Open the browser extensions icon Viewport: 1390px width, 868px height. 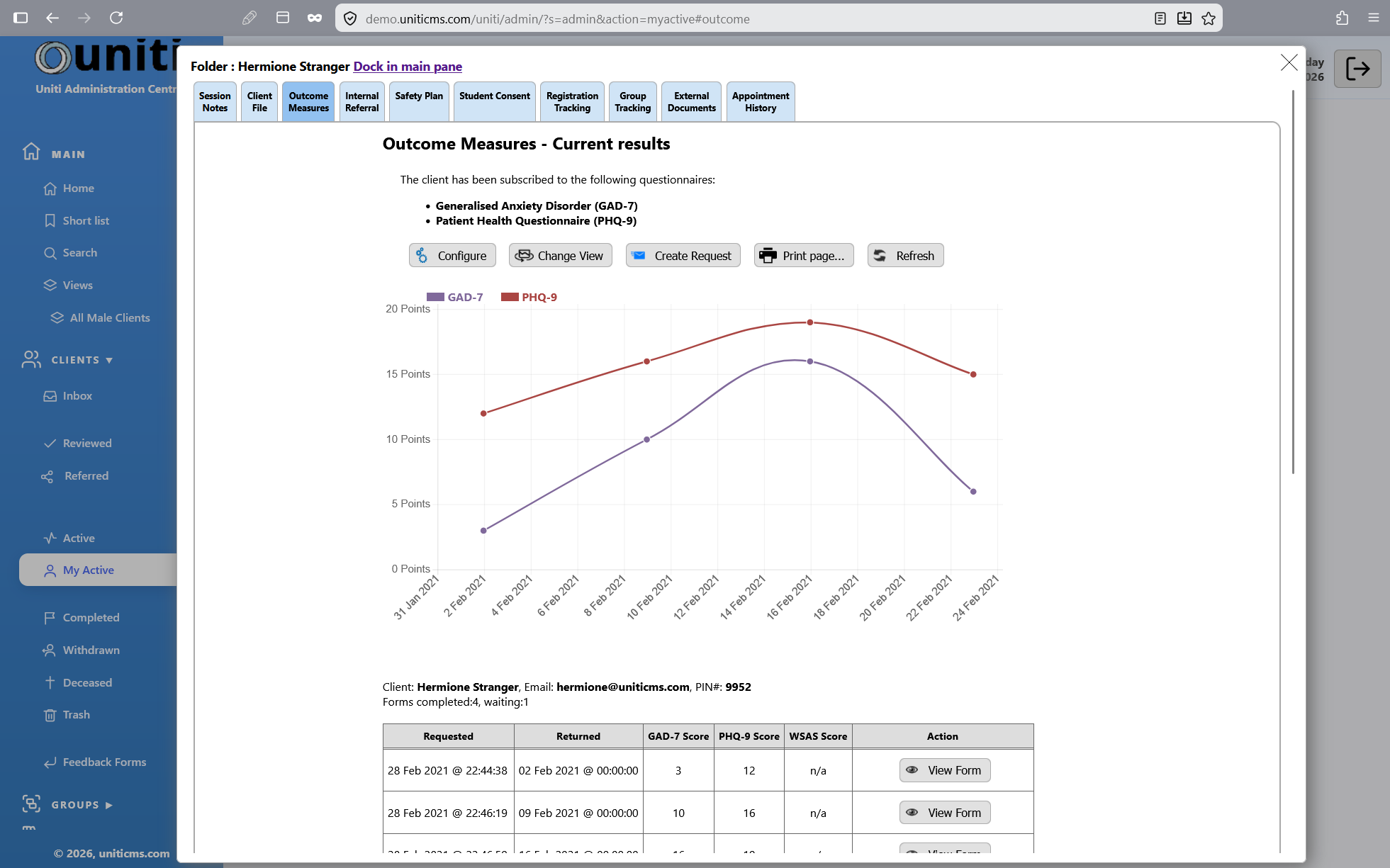pos(1342,18)
